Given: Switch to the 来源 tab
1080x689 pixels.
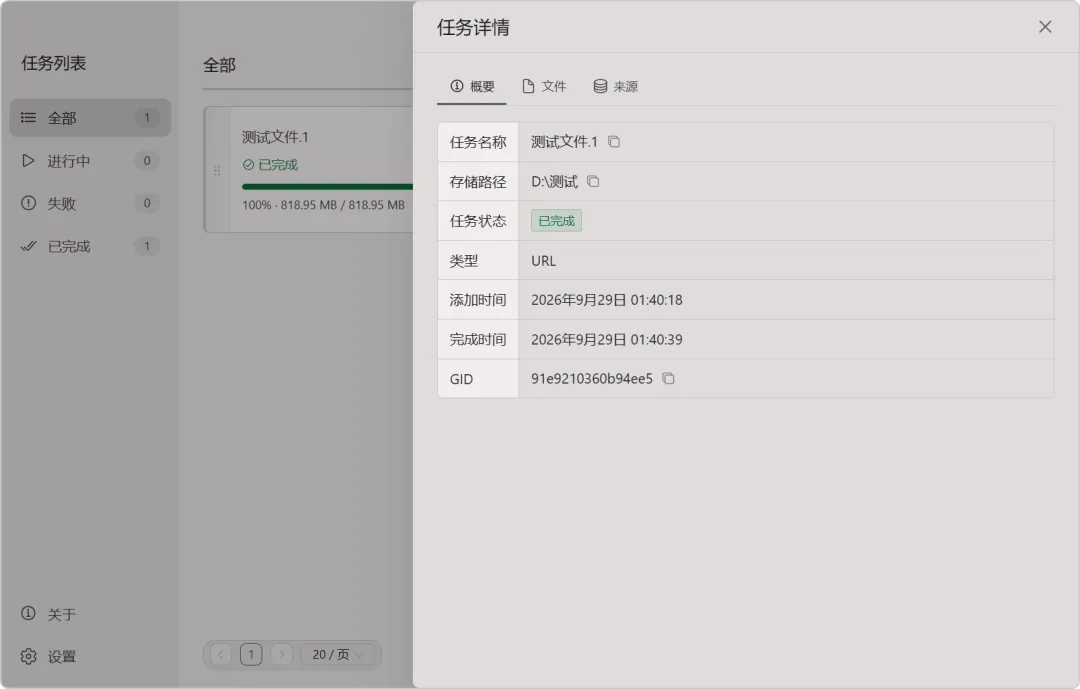Looking at the screenshot, I should (615, 86).
